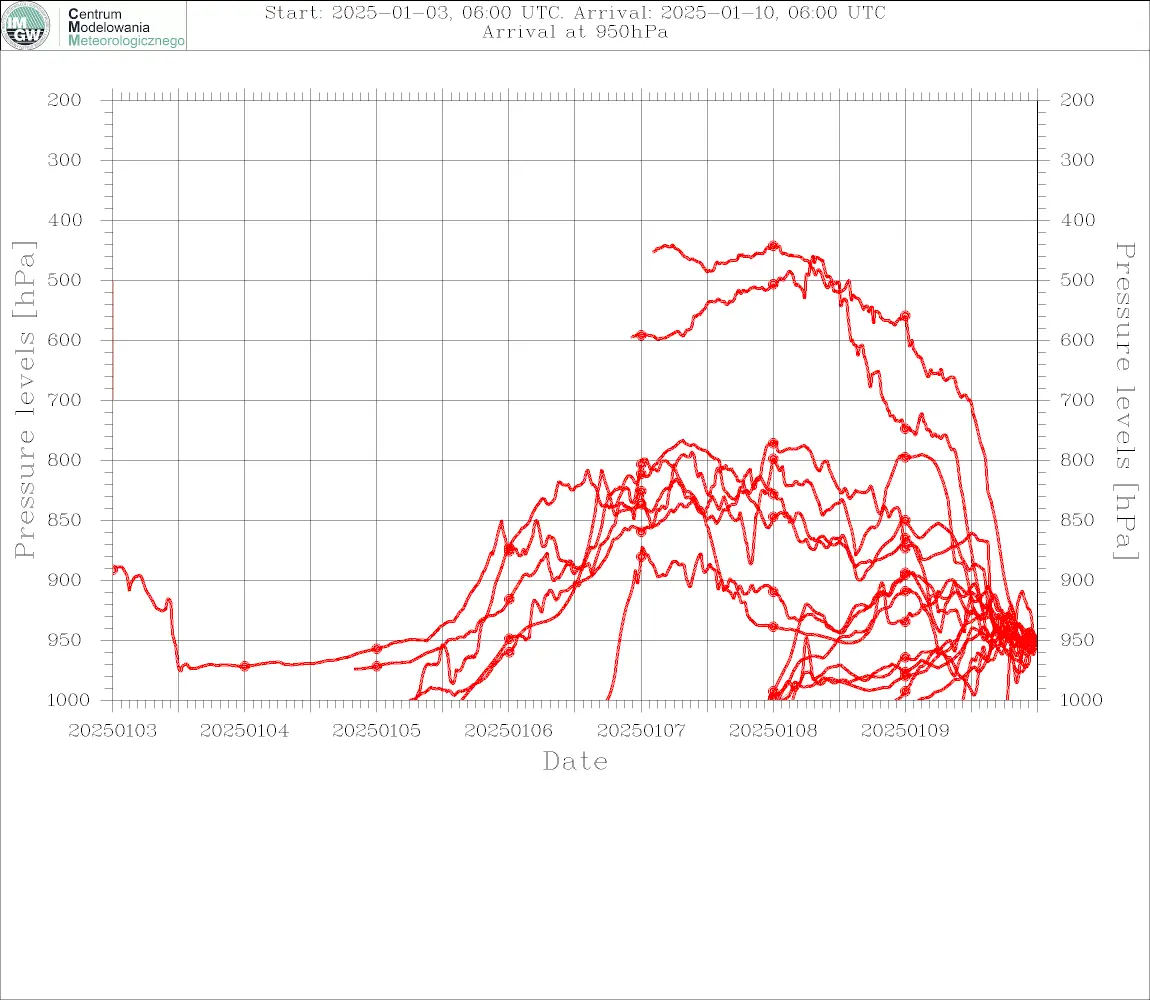Click trajectory marker at 20250107 near 590 hPa
This screenshot has width=1150, height=1000.
point(641,335)
